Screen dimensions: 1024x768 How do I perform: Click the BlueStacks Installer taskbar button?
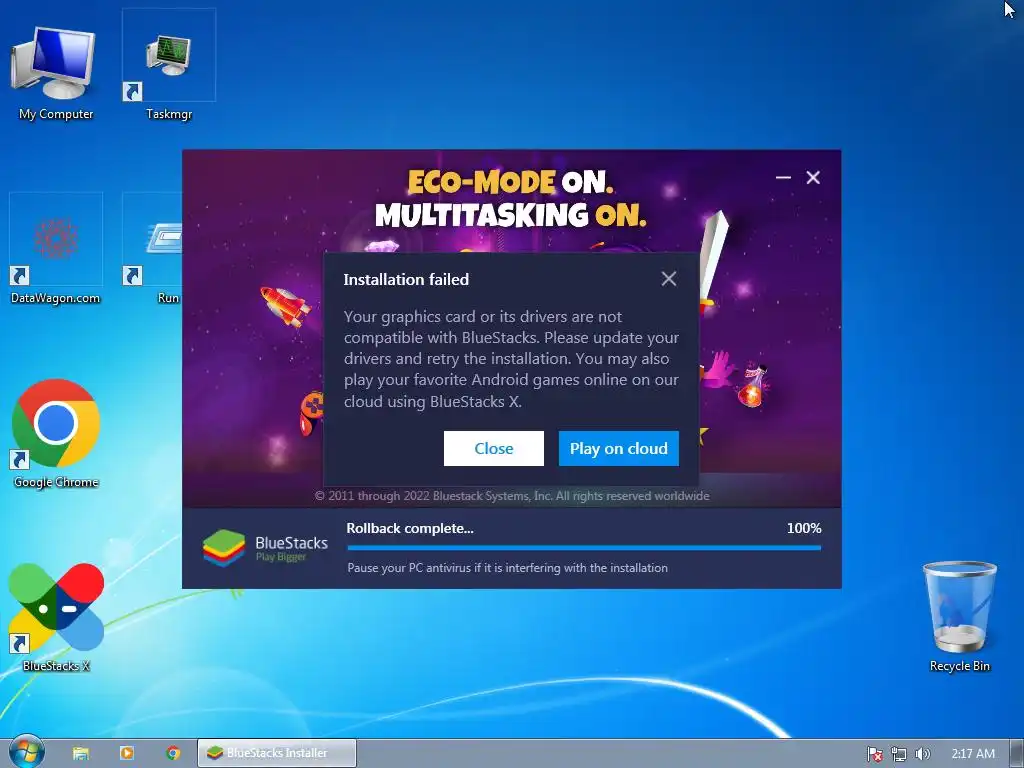click(277, 753)
